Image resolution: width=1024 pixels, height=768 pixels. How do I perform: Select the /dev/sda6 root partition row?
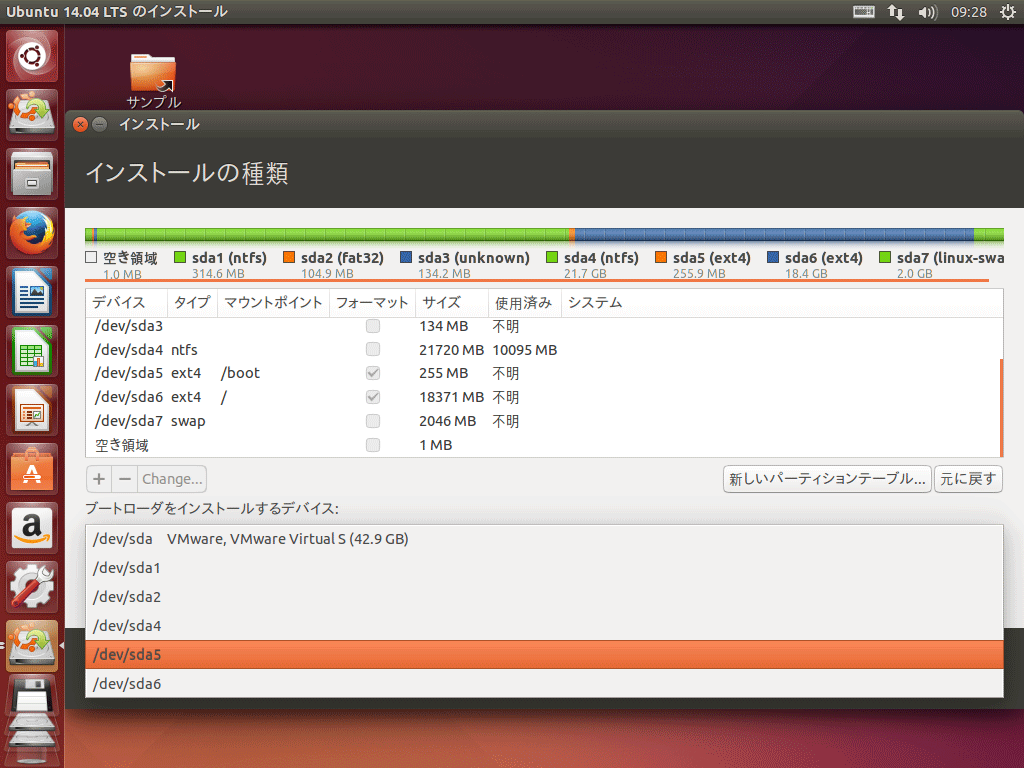[x=543, y=397]
